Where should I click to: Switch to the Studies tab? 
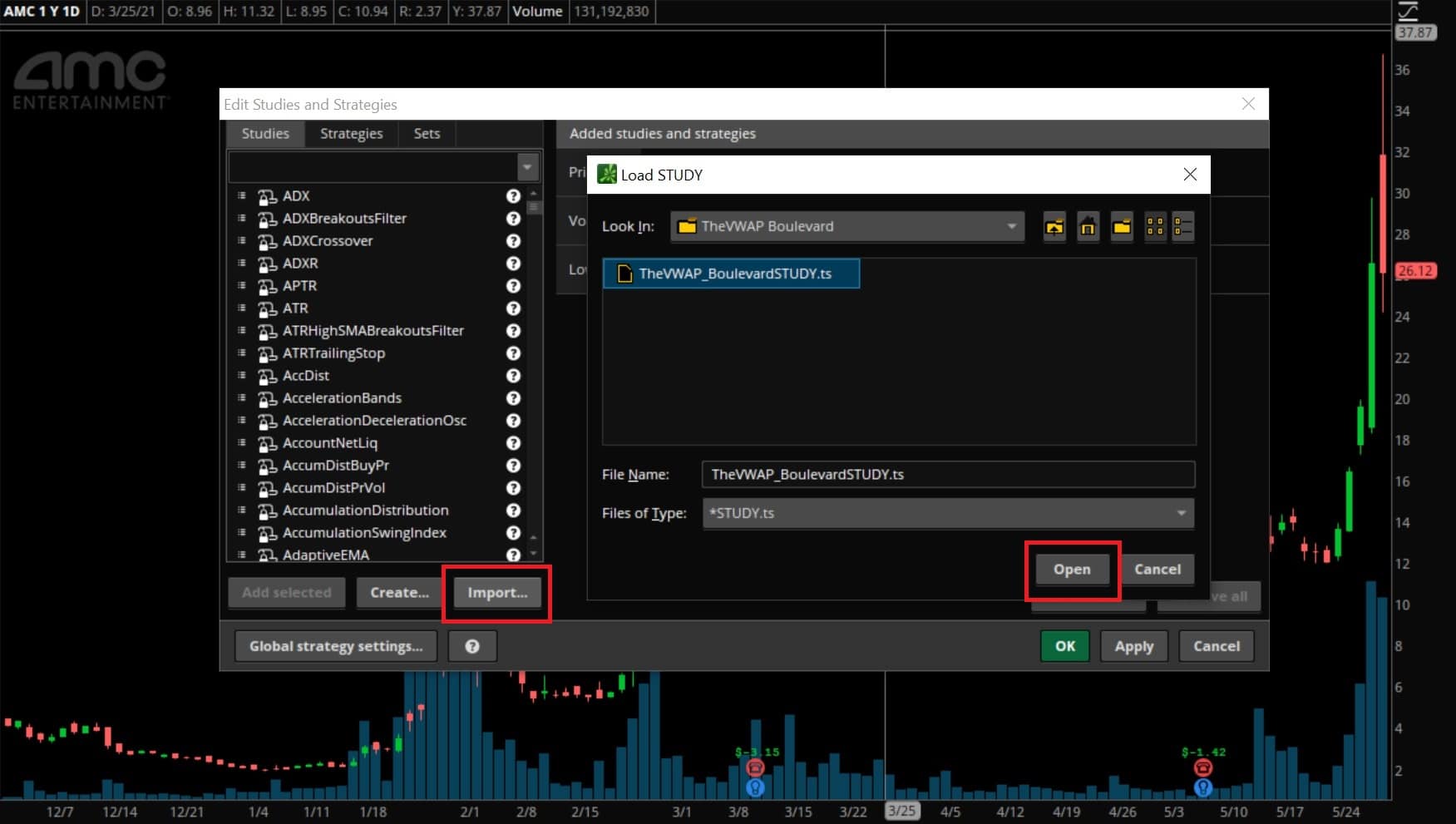(265, 133)
